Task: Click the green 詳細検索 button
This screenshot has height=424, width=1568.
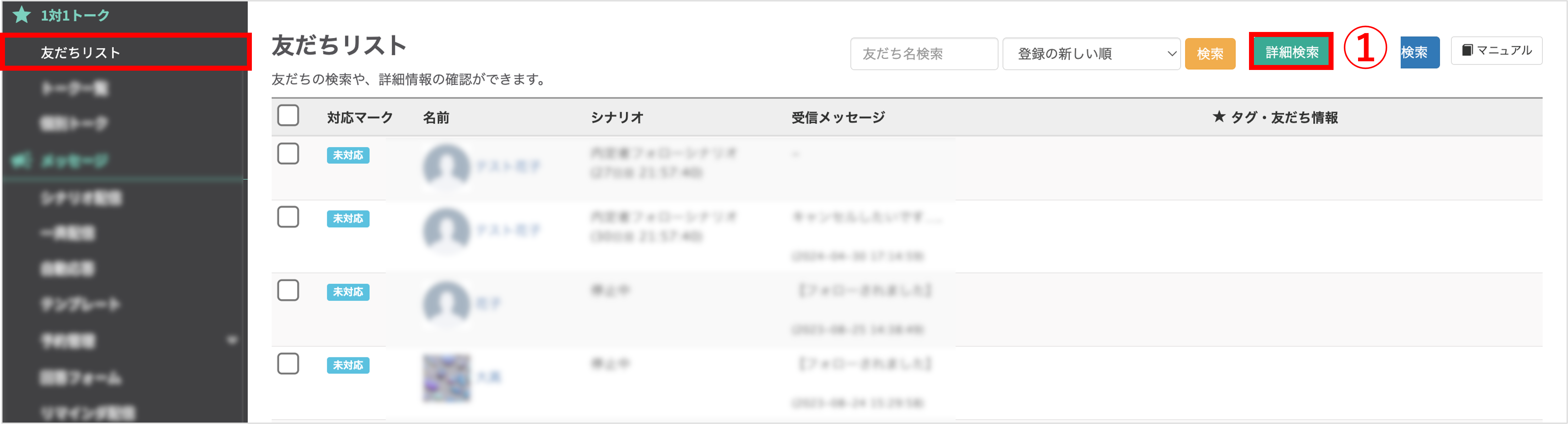Action: click(x=1292, y=52)
